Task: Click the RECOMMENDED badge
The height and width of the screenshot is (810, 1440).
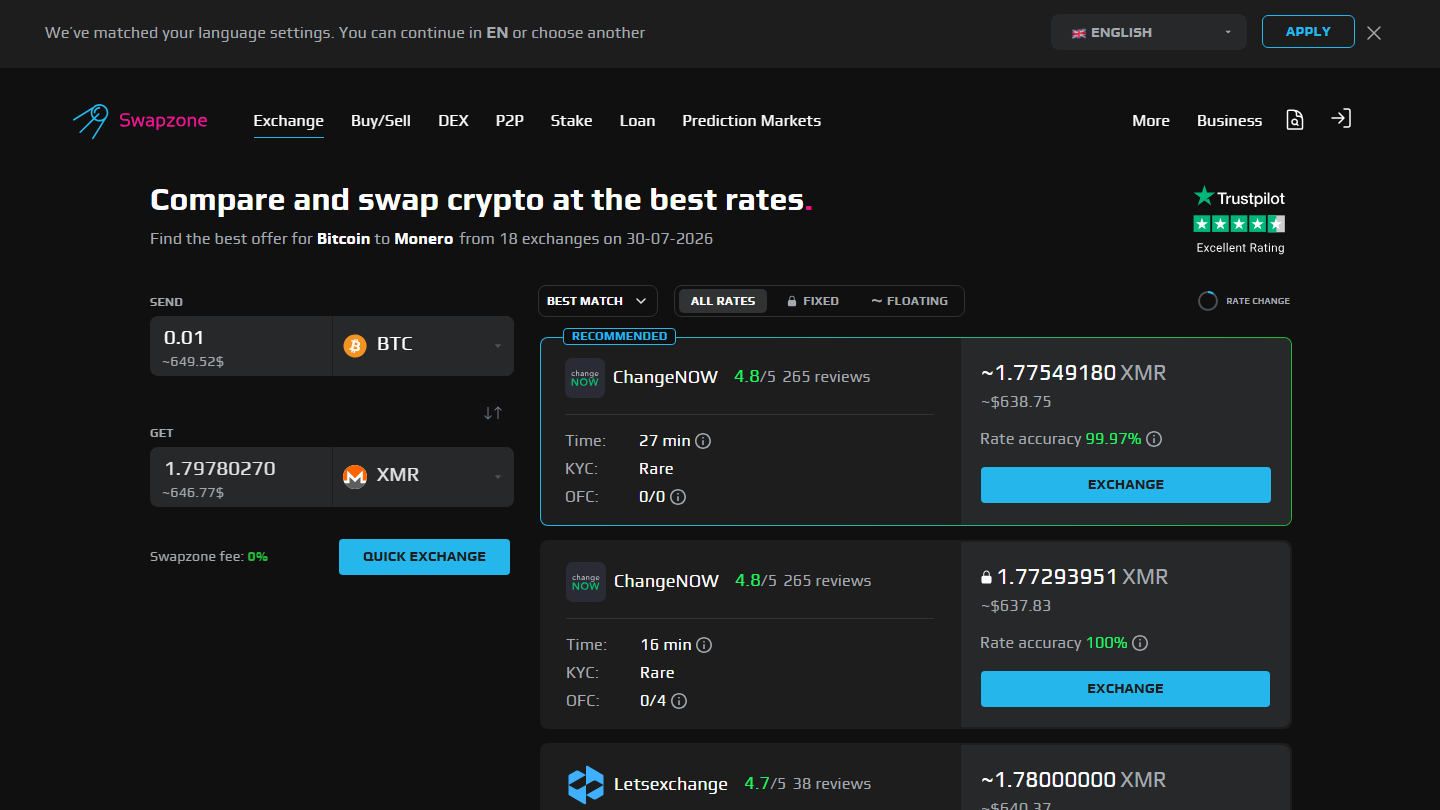Action: click(619, 336)
